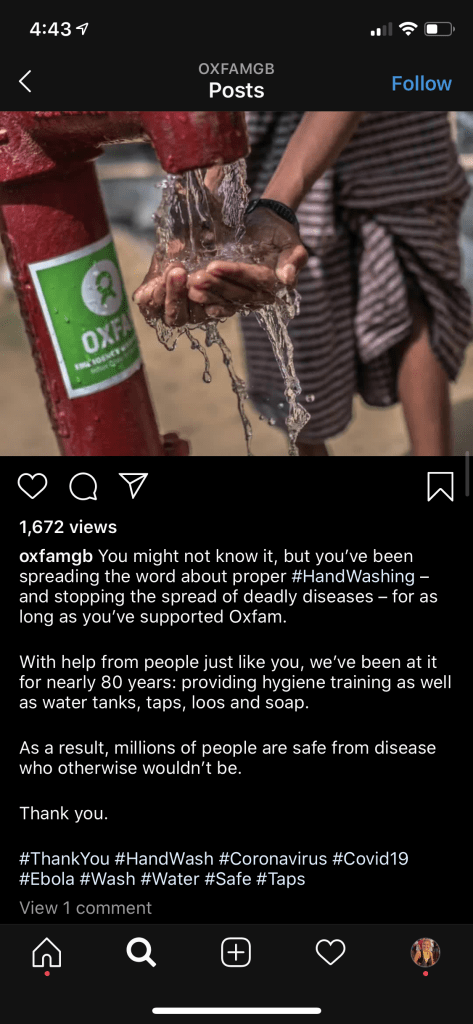473x1024 pixels.
Task: Open the #Ebola hashtag
Action: tap(48, 879)
